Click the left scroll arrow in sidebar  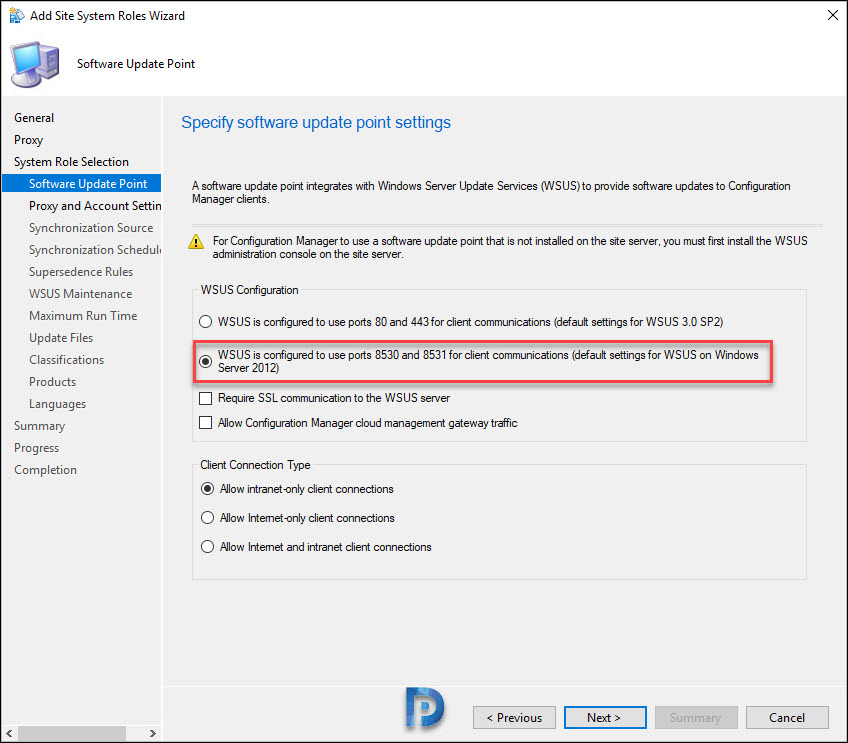(9, 733)
